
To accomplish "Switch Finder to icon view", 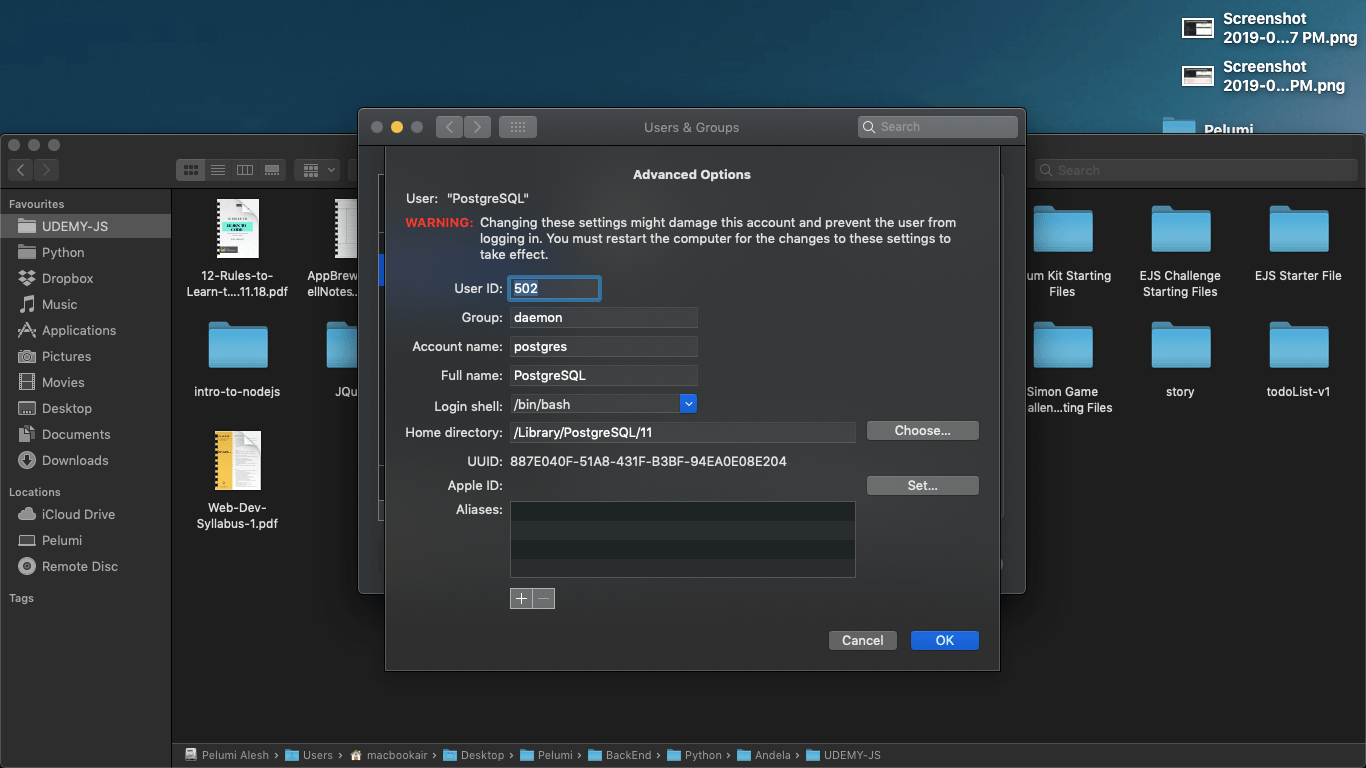I will coord(190,170).
